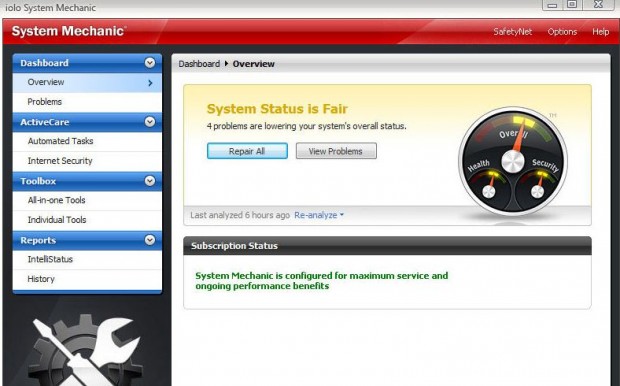Maximize the iolo System Mechanic window

point(572,4)
